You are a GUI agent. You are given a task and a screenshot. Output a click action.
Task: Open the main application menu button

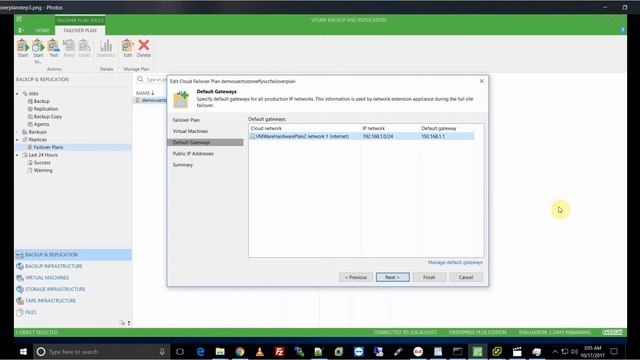click(x=21, y=30)
